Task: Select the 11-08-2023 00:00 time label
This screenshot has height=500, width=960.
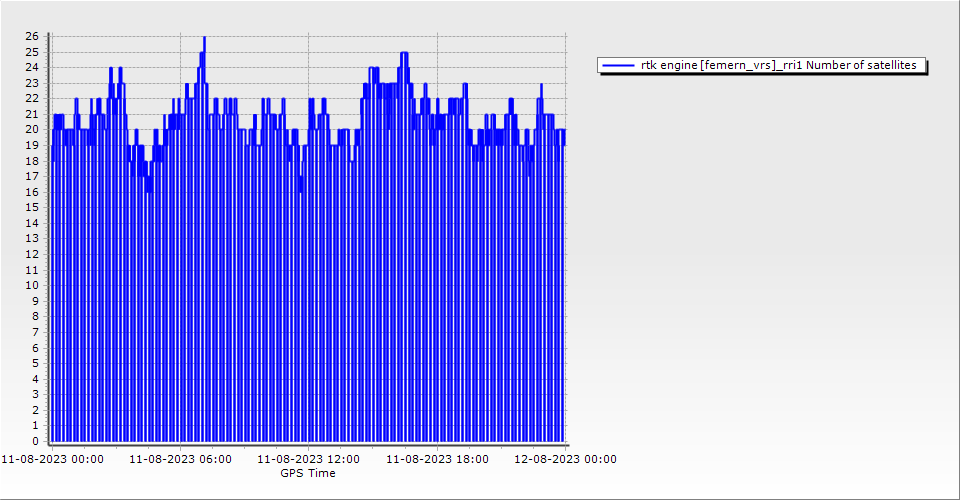Action: pos(52,459)
